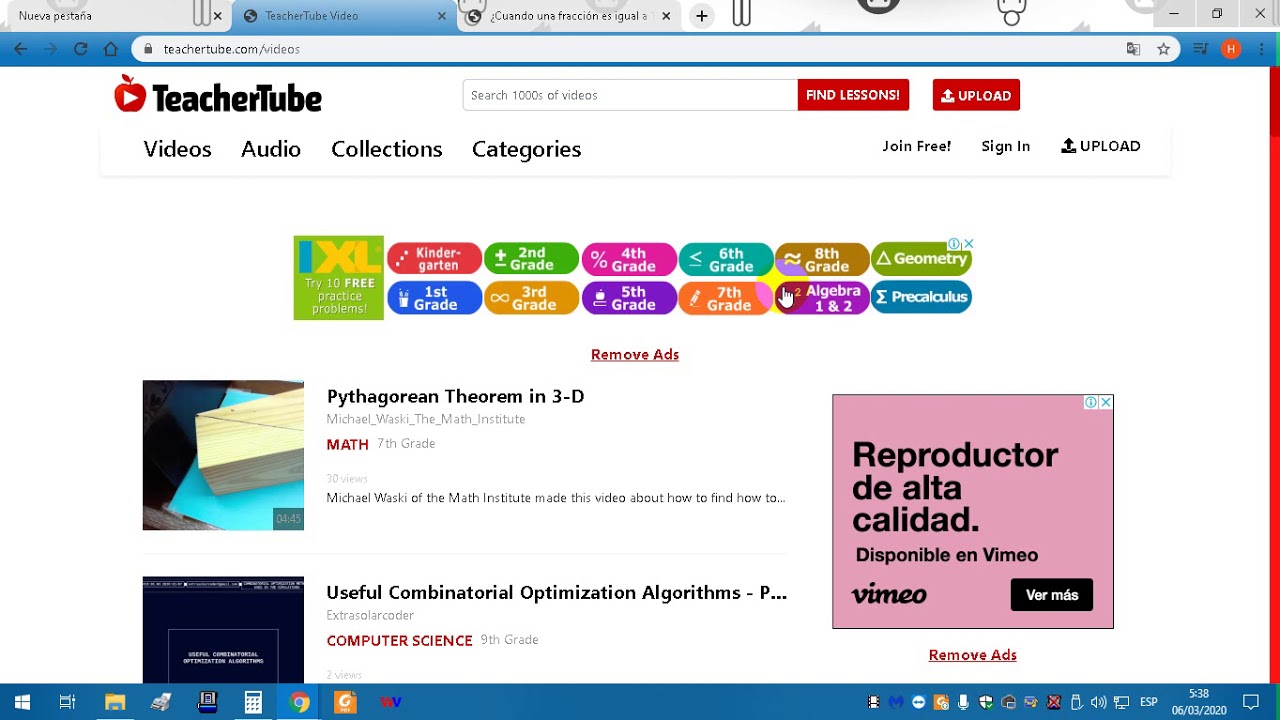The image size is (1280, 720).
Task: Click the 3rd Grade pill in the IXL ad
Action: [531, 298]
